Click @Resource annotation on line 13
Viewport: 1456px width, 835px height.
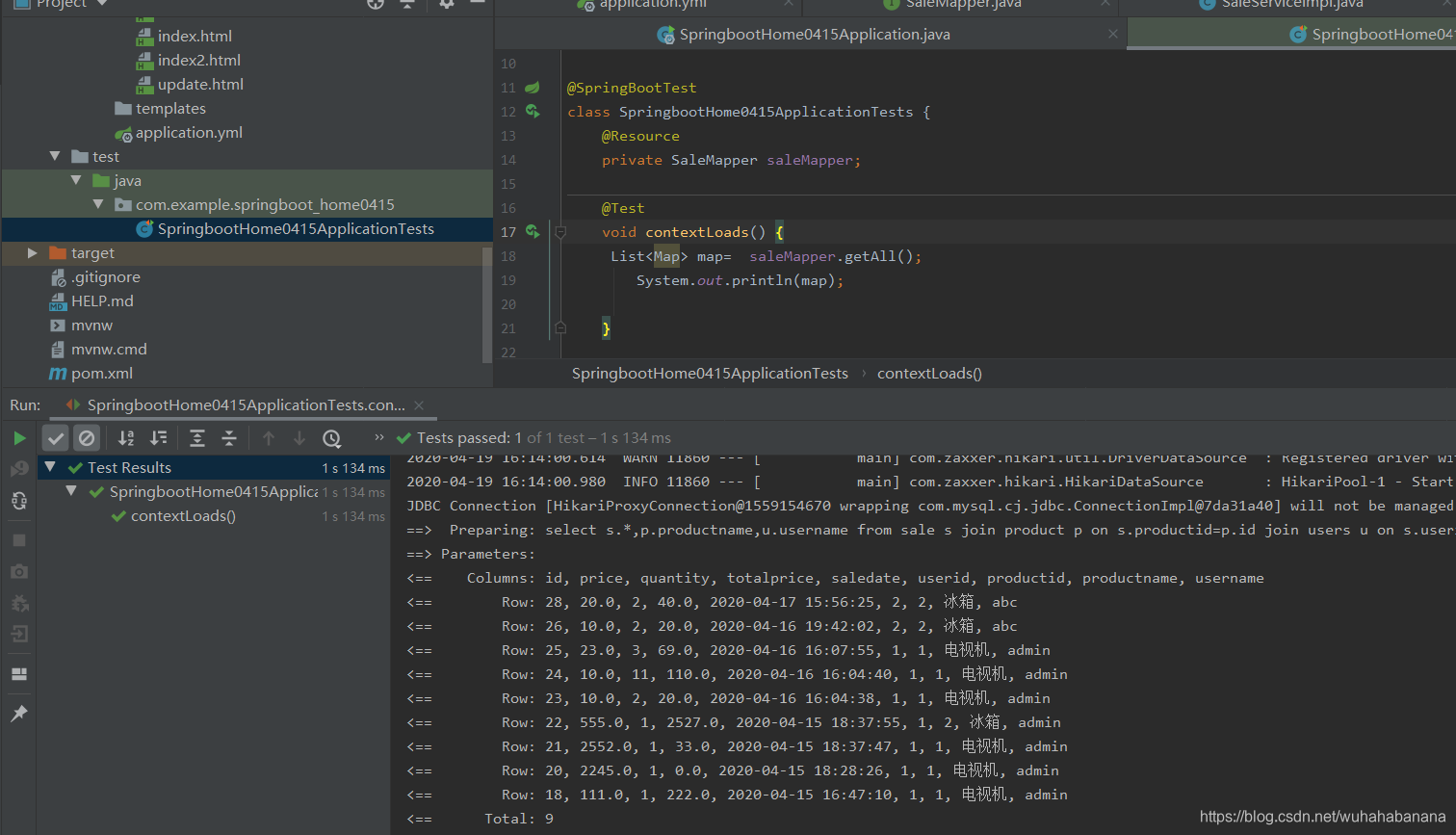pos(640,136)
